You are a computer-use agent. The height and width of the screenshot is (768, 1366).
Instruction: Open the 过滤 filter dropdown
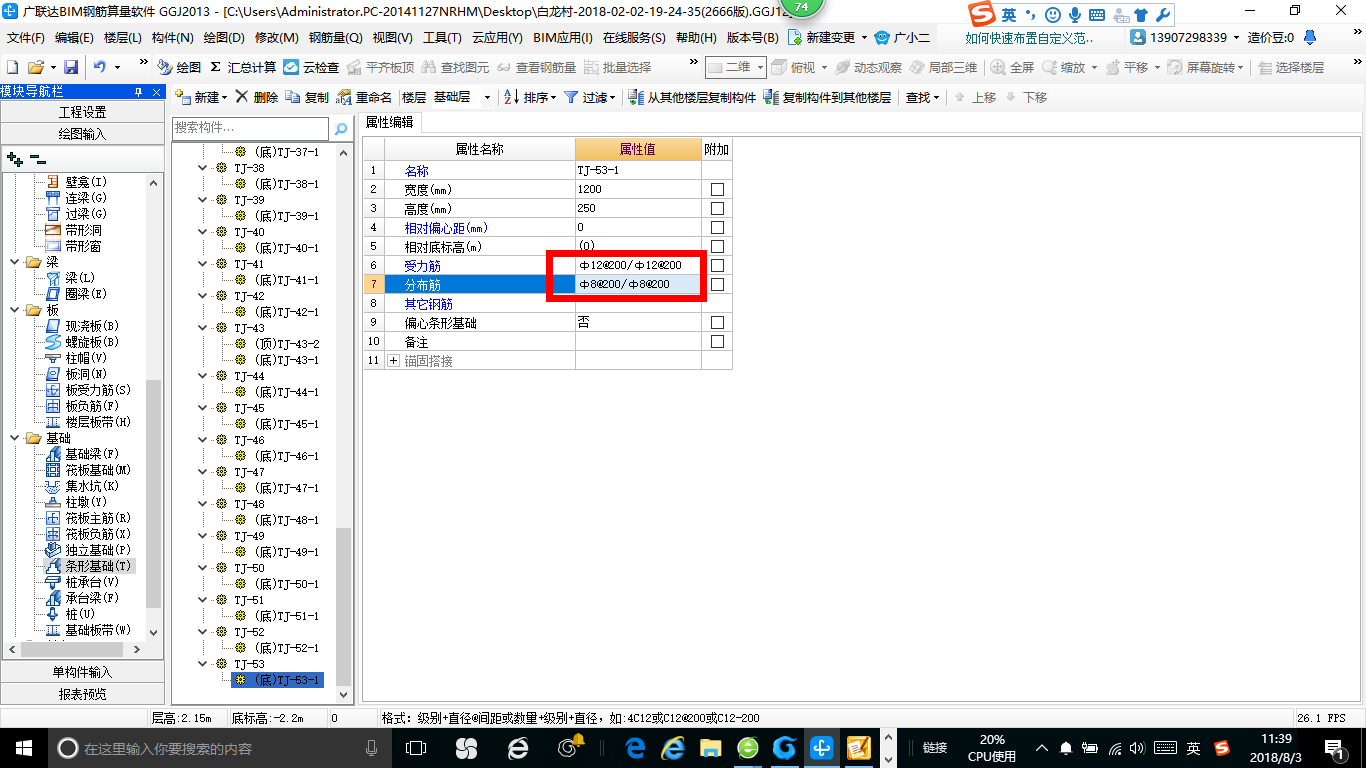613,97
